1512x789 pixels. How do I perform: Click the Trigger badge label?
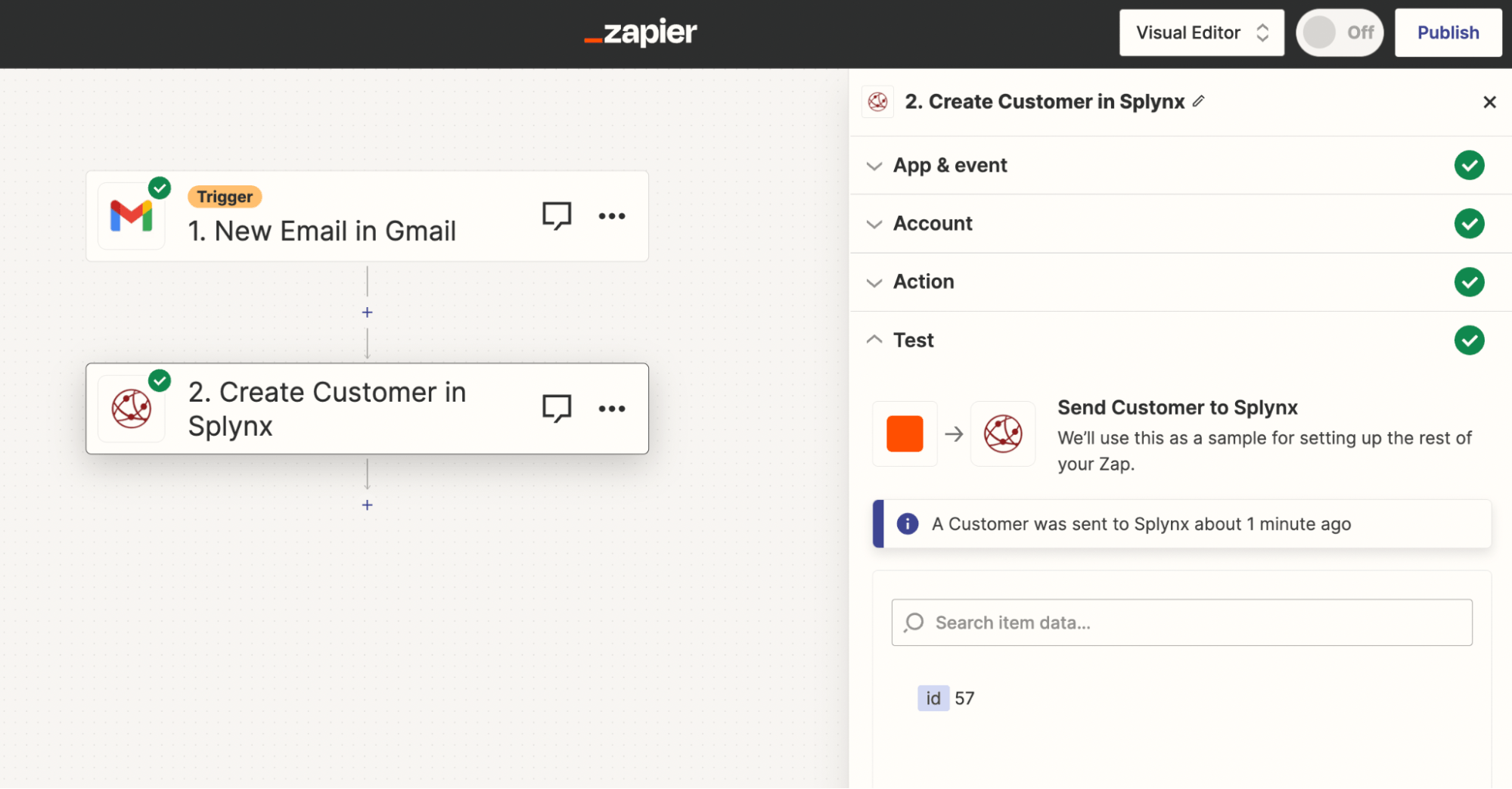click(x=225, y=197)
